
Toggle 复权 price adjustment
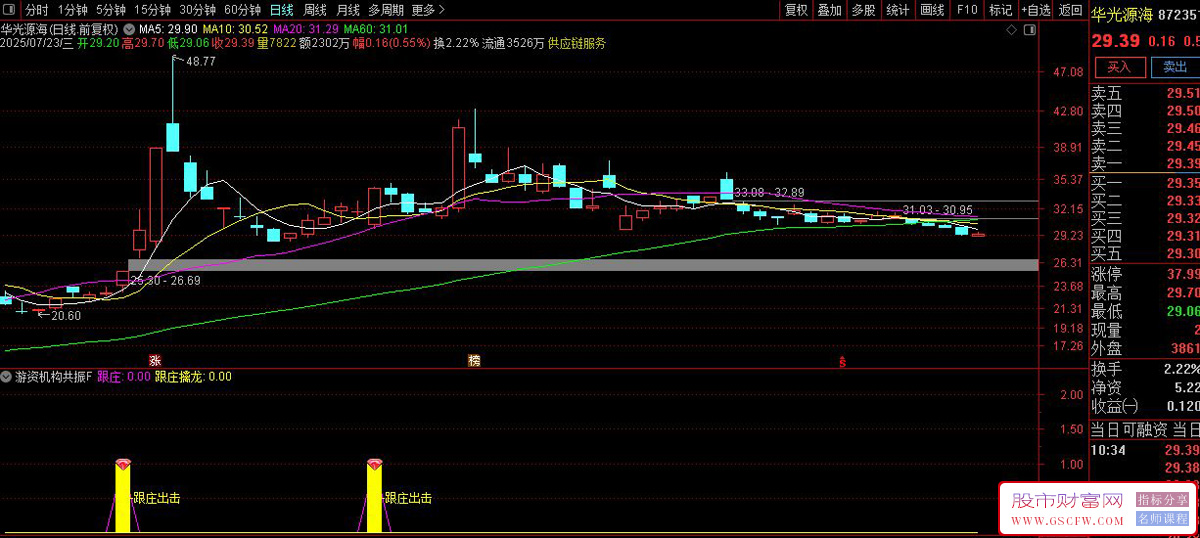click(x=796, y=10)
